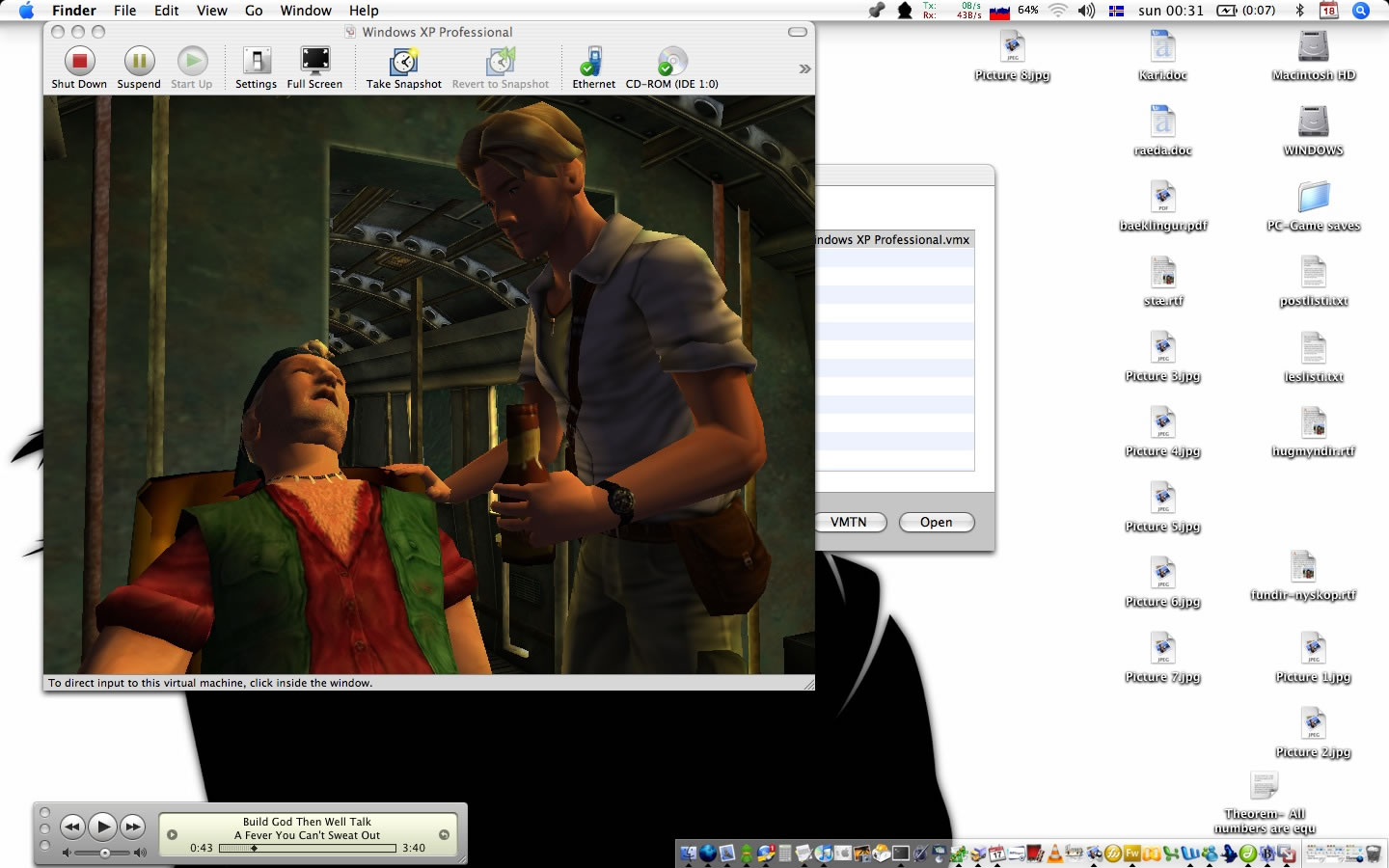Click inside the virtual machine display
The height and width of the screenshot is (868, 1389).
coord(428,384)
